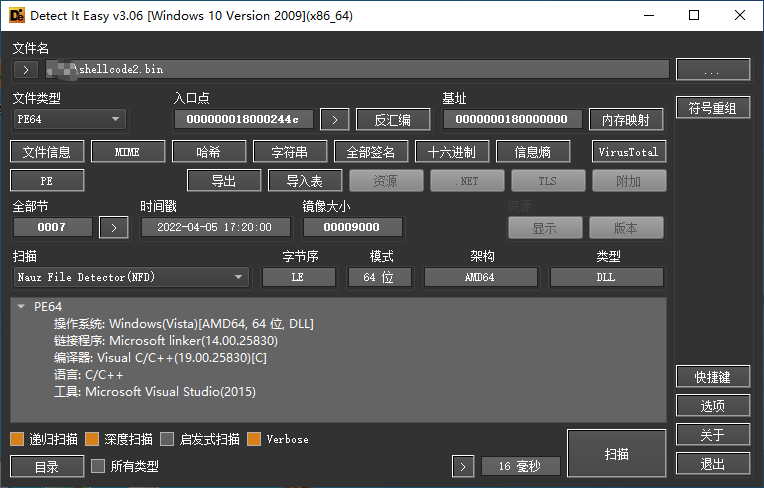Click the 快捷键 button
This screenshot has height=488, width=764.
click(x=712, y=376)
